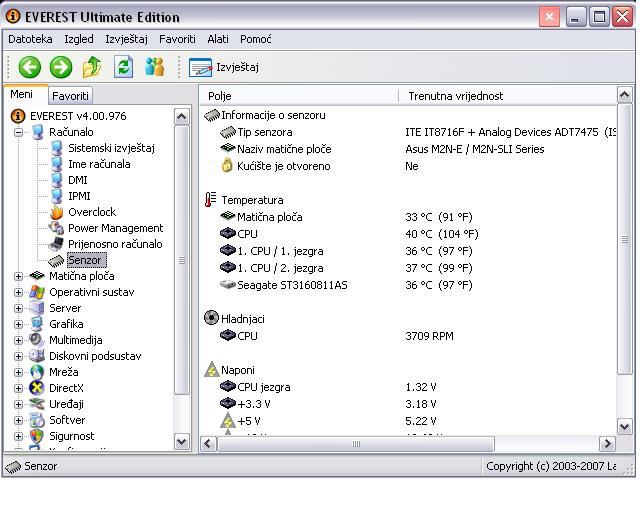Viewport: 640px width, 512px height.
Task: Expand the Matična ploča tree node
Action: [x=19, y=276]
